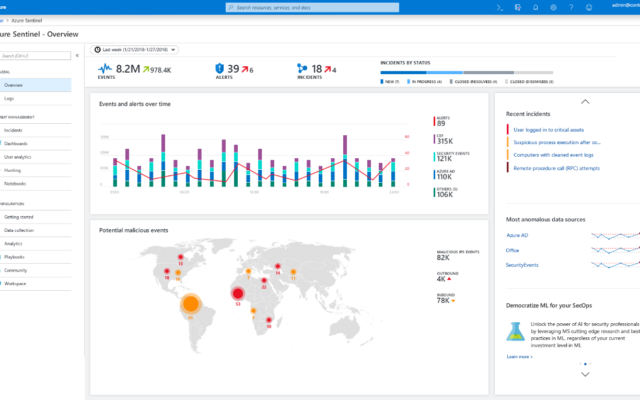Click the Others 106K legend
640x400 pixels.
445,192
